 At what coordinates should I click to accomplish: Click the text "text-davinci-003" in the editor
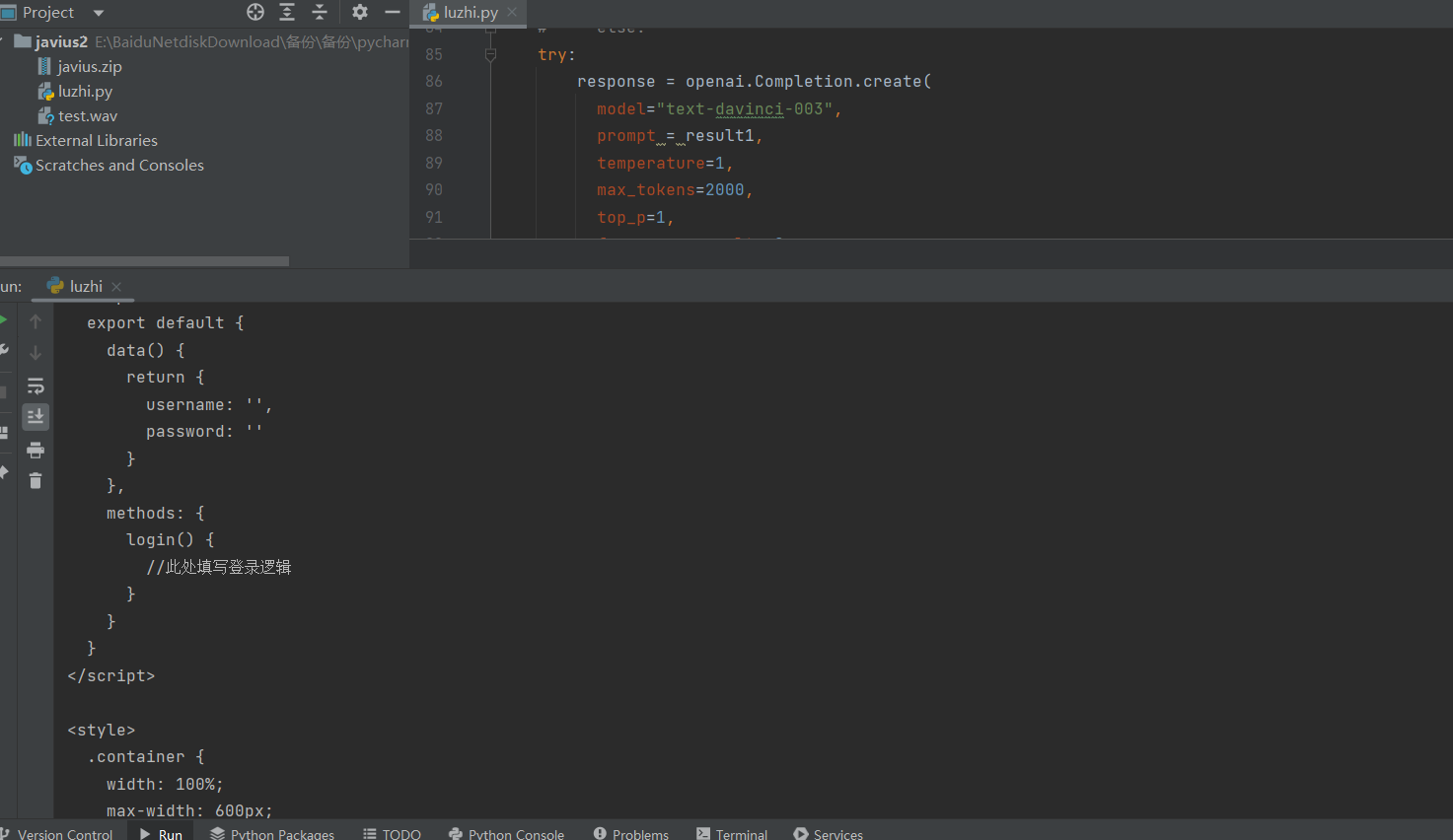pos(745,109)
